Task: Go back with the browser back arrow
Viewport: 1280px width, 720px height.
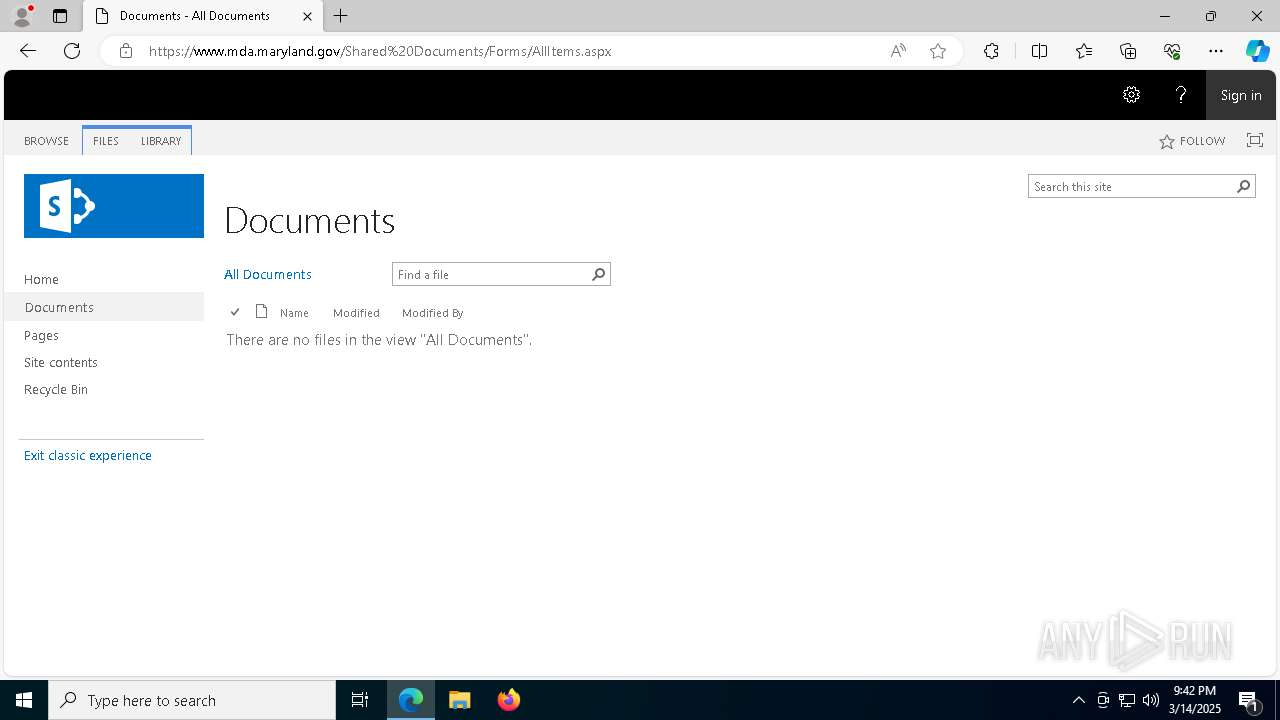Action: [28, 51]
